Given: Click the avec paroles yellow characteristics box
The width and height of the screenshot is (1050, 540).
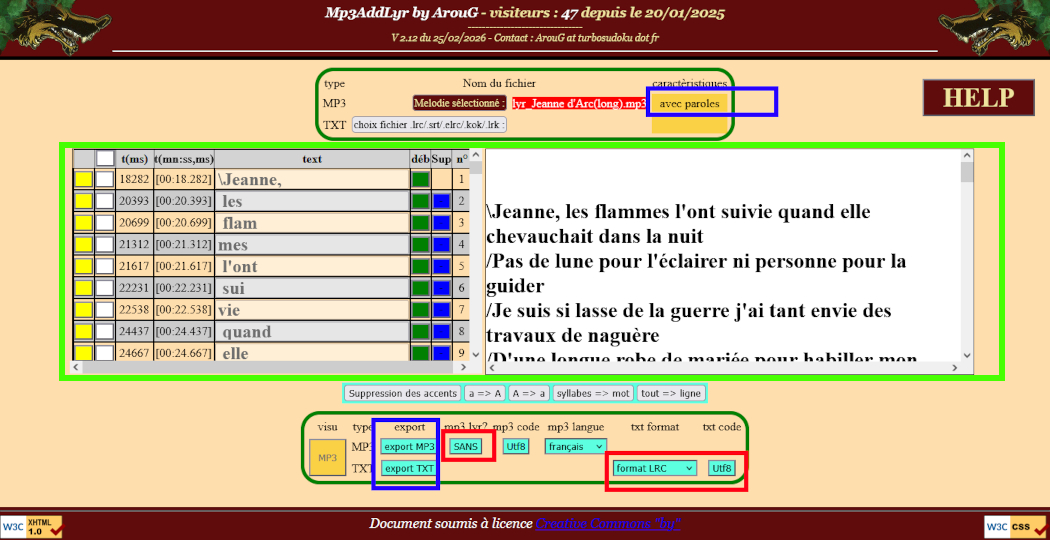Looking at the screenshot, I should pyautogui.click(x=689, y=103).
